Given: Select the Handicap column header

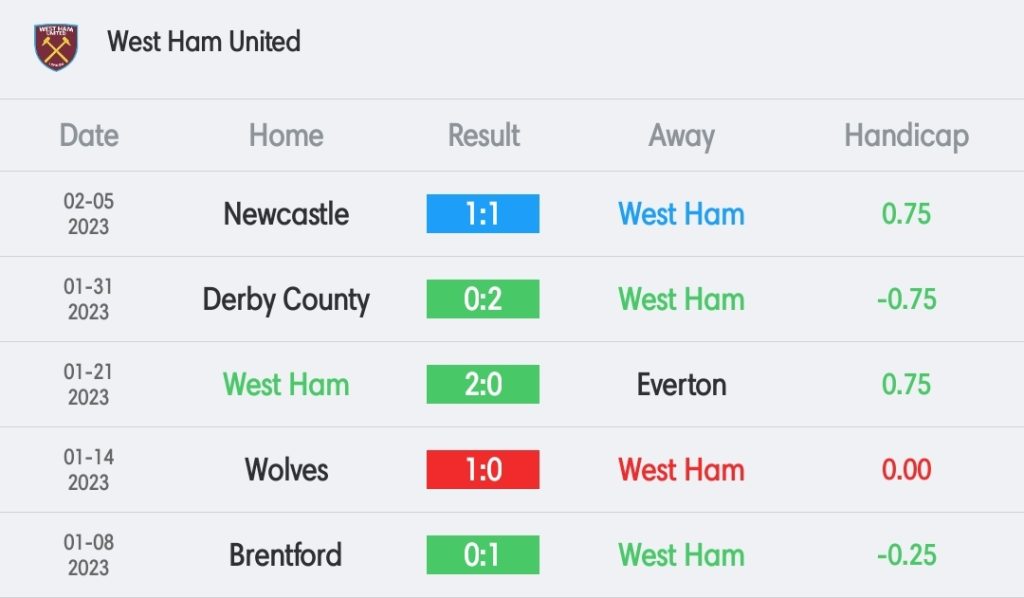Looking at the screenshot, I should tap(906, 136).
